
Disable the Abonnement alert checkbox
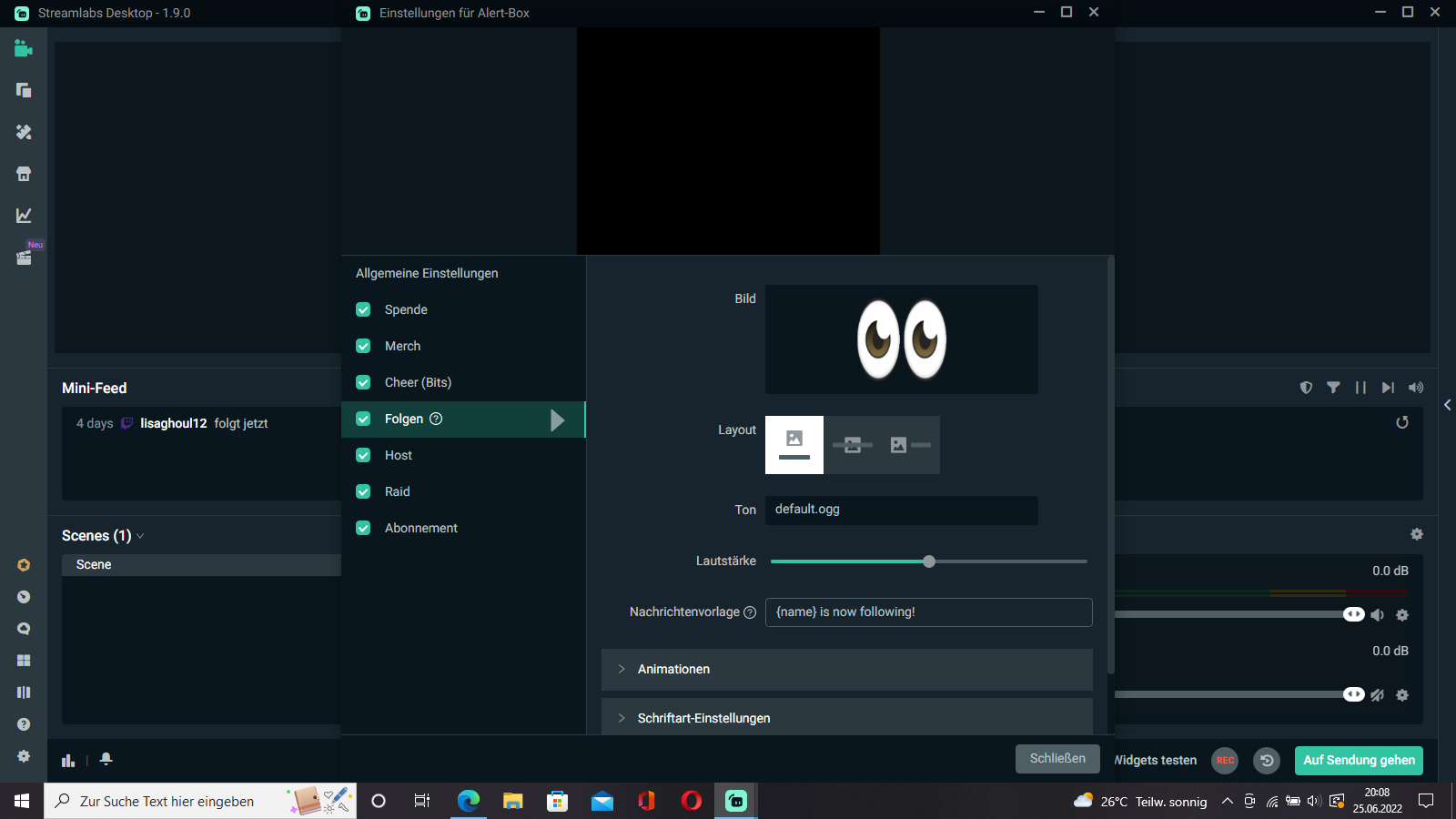coord(363,528)
